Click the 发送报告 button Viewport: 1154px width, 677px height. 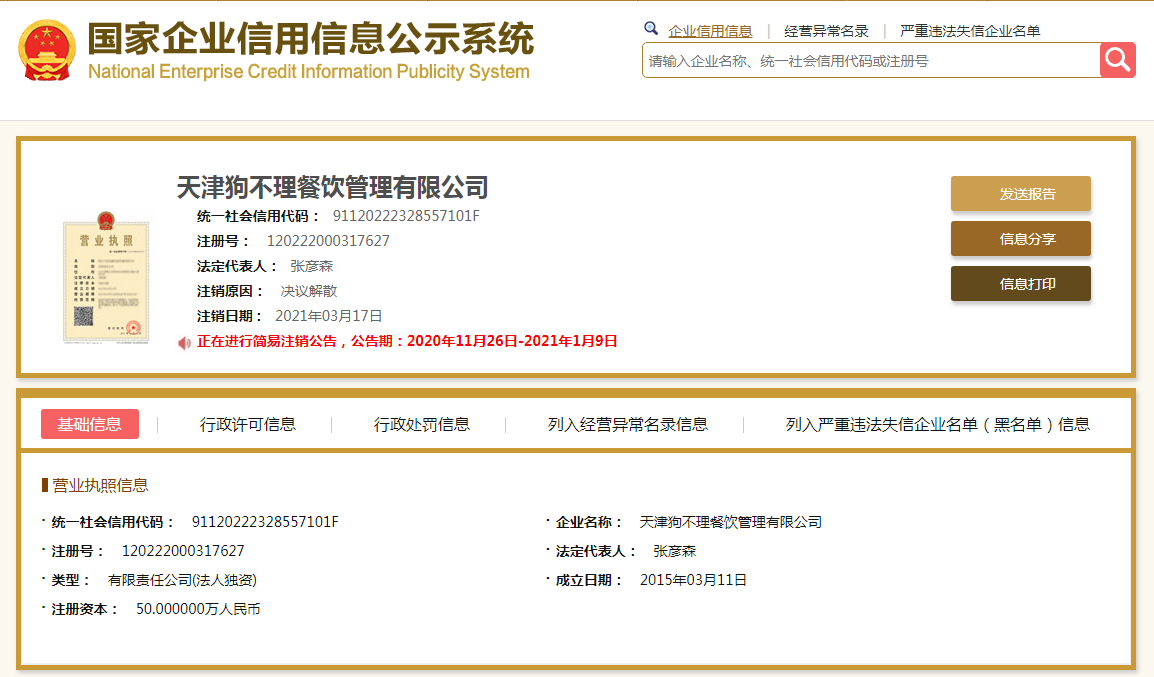[1020, 193]
